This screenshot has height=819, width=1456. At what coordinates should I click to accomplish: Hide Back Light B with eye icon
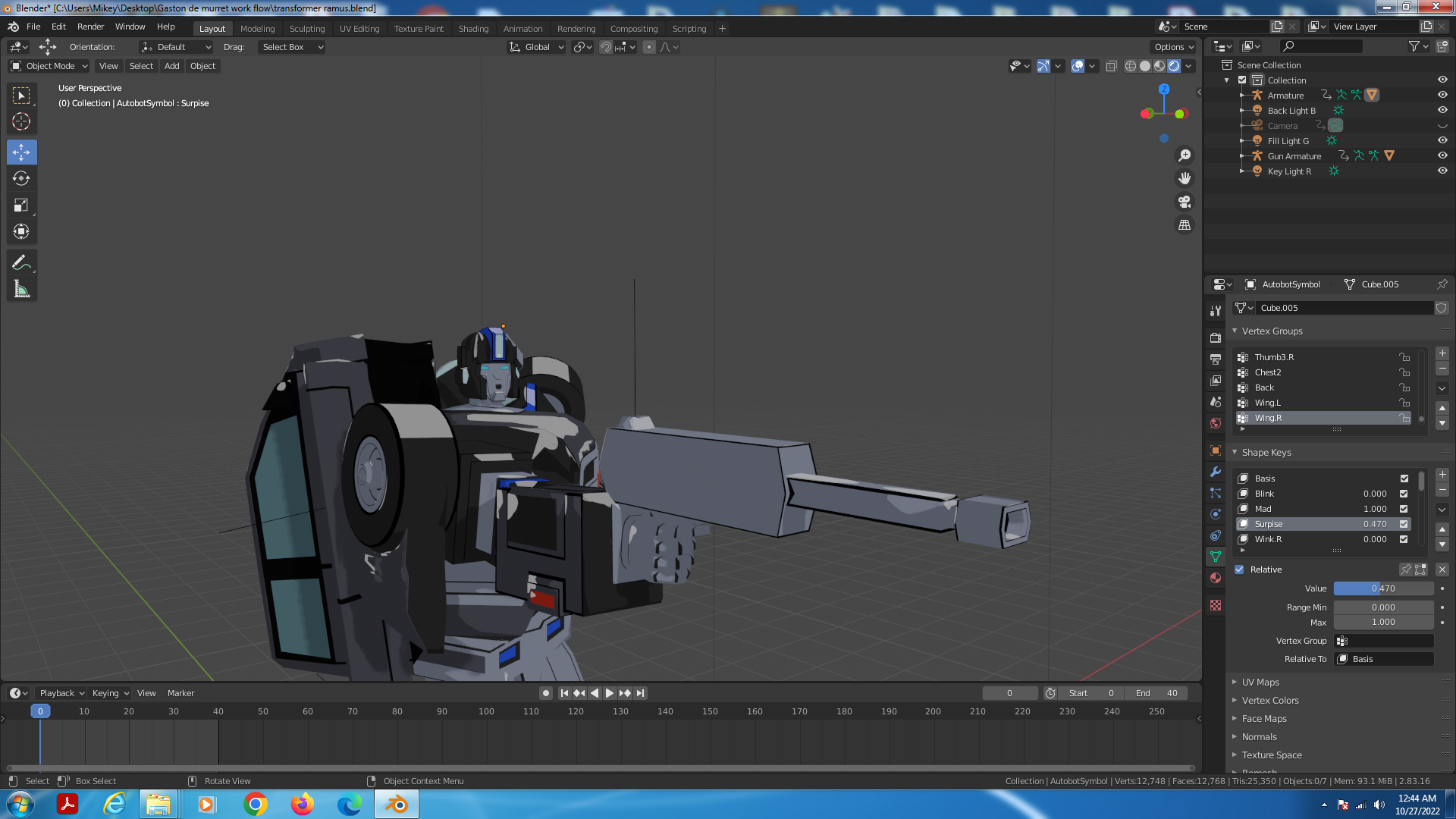1442,110
